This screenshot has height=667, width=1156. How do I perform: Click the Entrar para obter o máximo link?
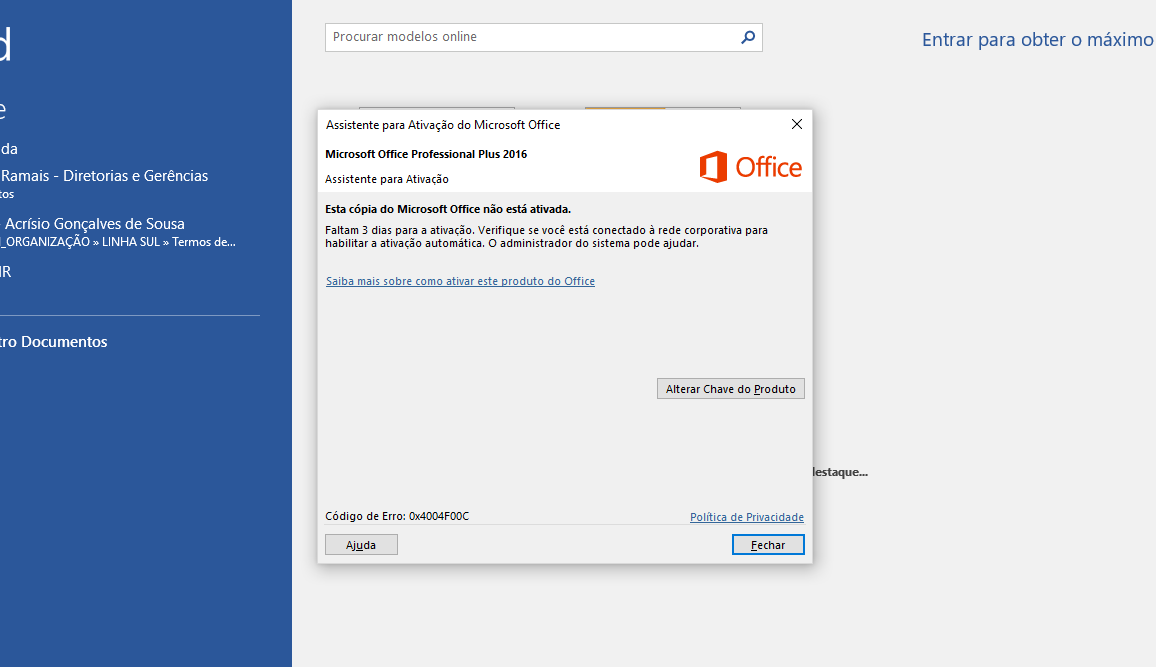coord(1037,40)
